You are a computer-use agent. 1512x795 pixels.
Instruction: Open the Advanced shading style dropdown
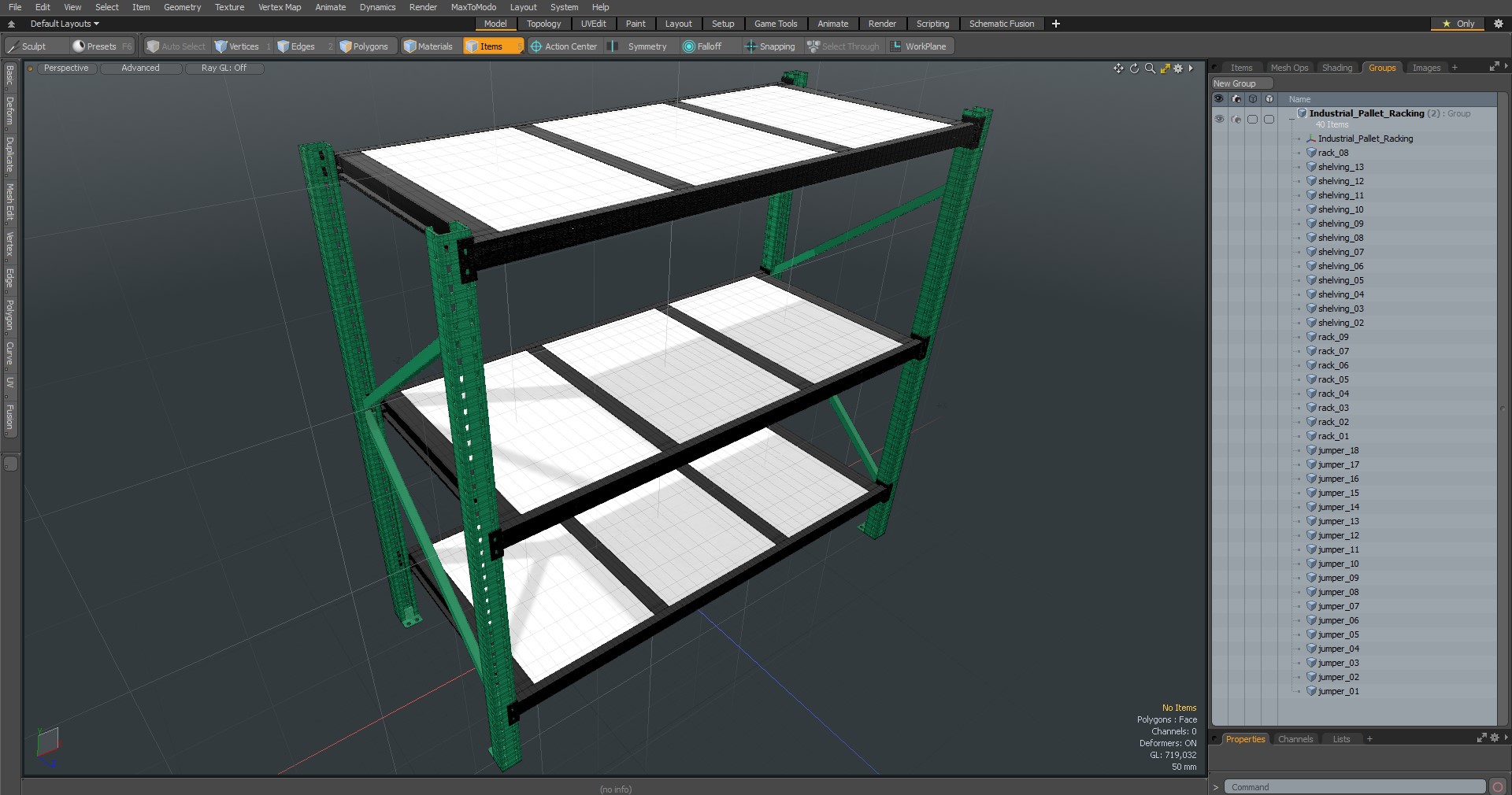tap(140, 68)
